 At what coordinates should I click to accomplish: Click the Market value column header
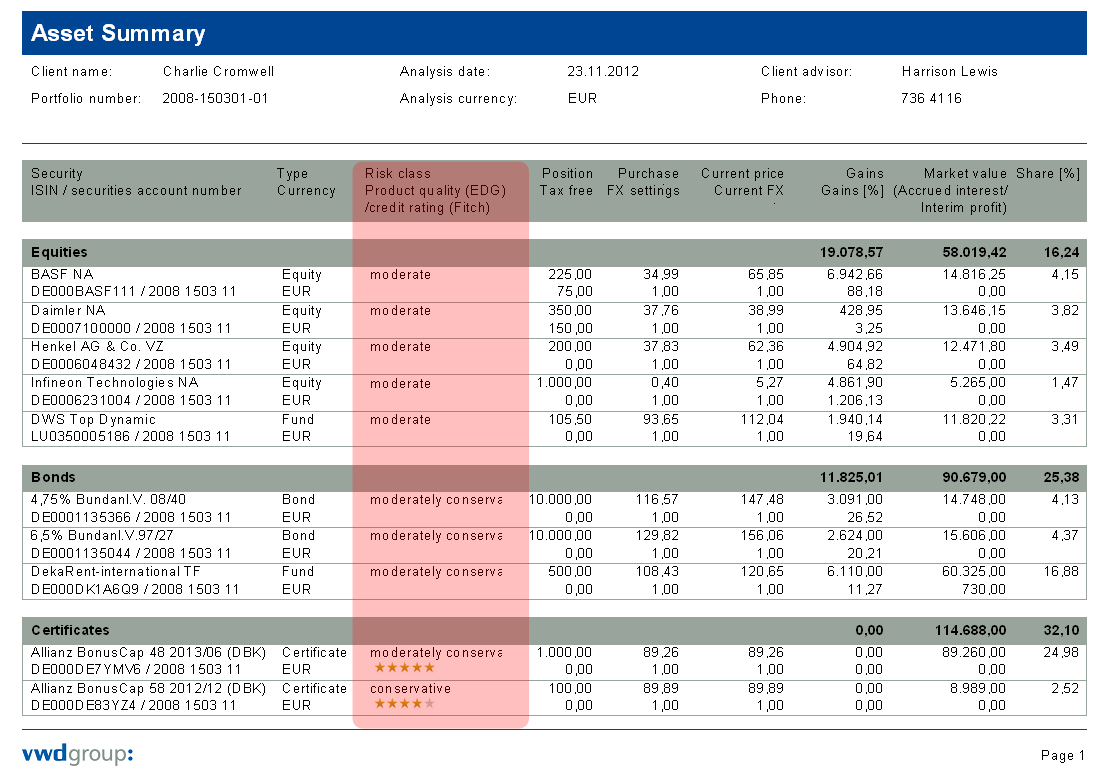[965, 174]
